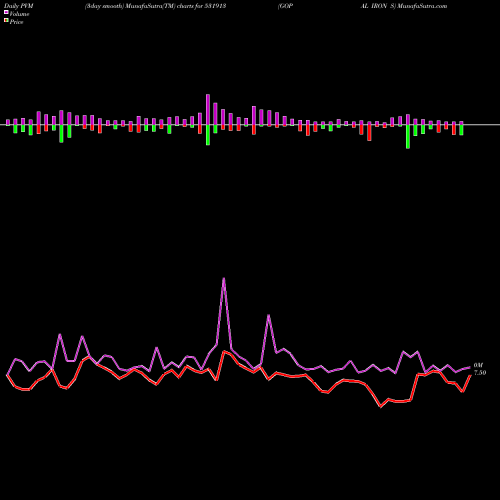Click the highest peak of magenta volume line
This screenshot has height=500, width=500.
point(224,279)
